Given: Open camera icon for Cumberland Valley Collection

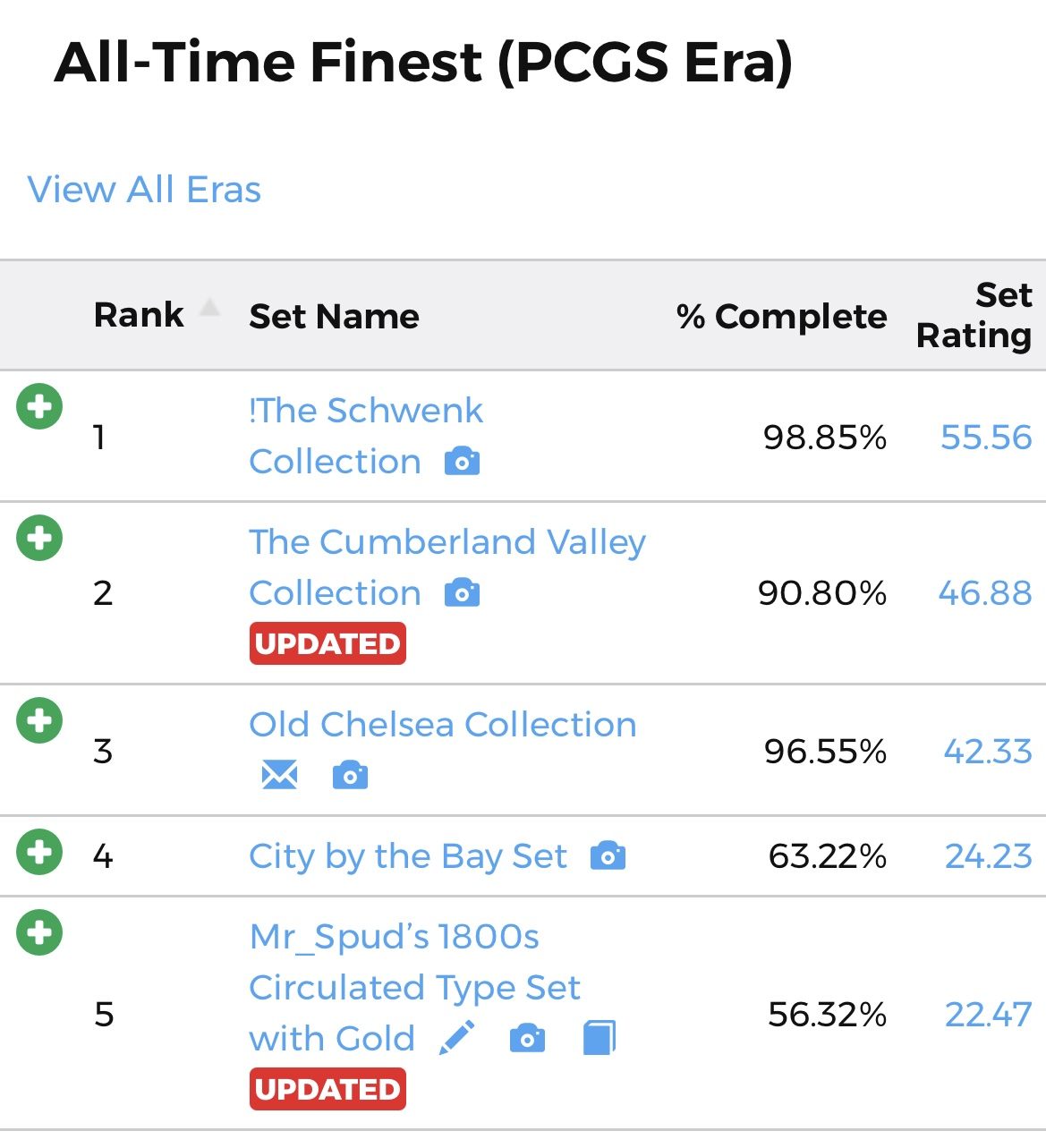Looking at the screenshot, I should (x=462, y=592).
